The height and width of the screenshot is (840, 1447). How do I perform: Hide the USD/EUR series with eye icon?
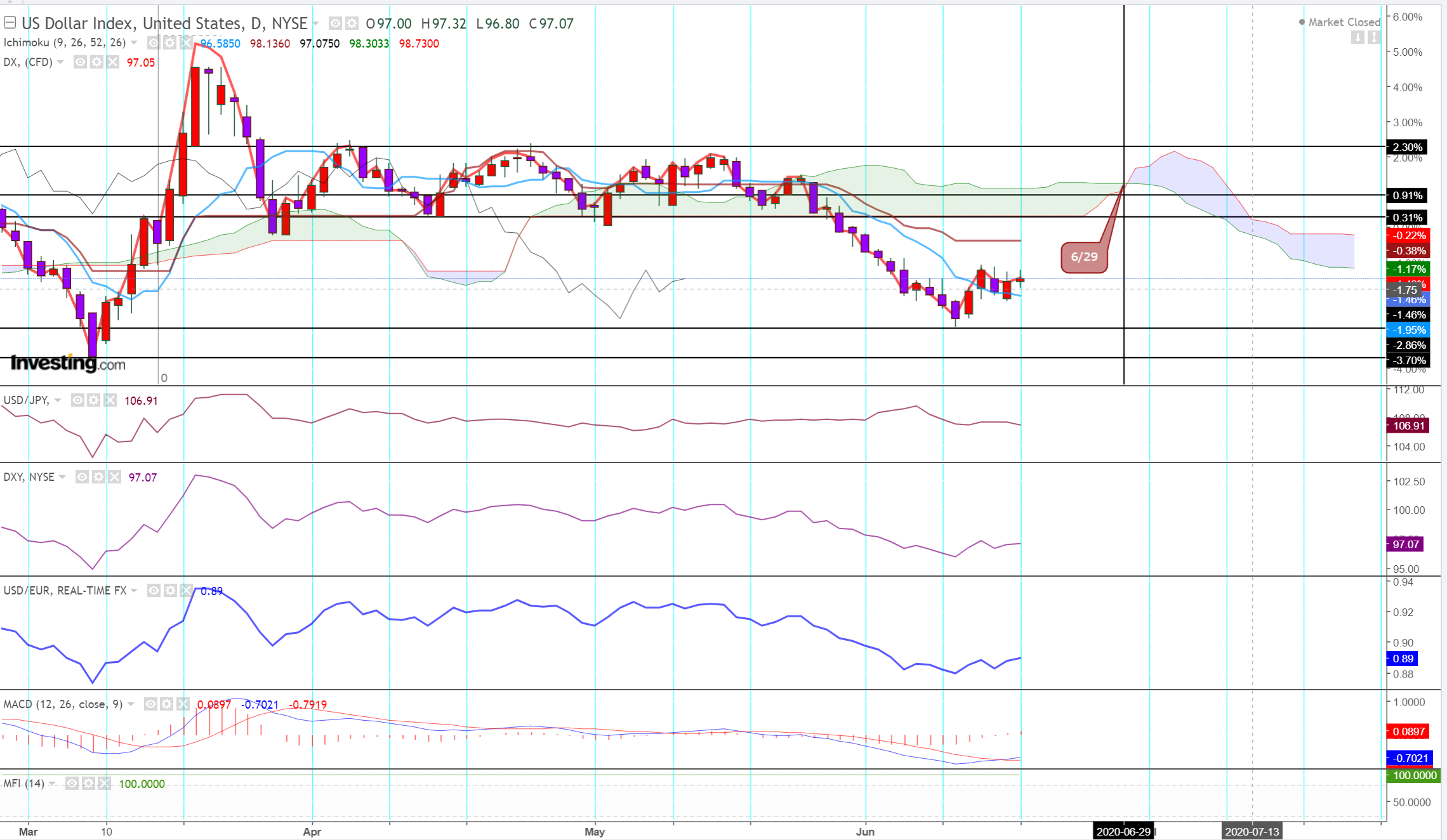(154, 591)
